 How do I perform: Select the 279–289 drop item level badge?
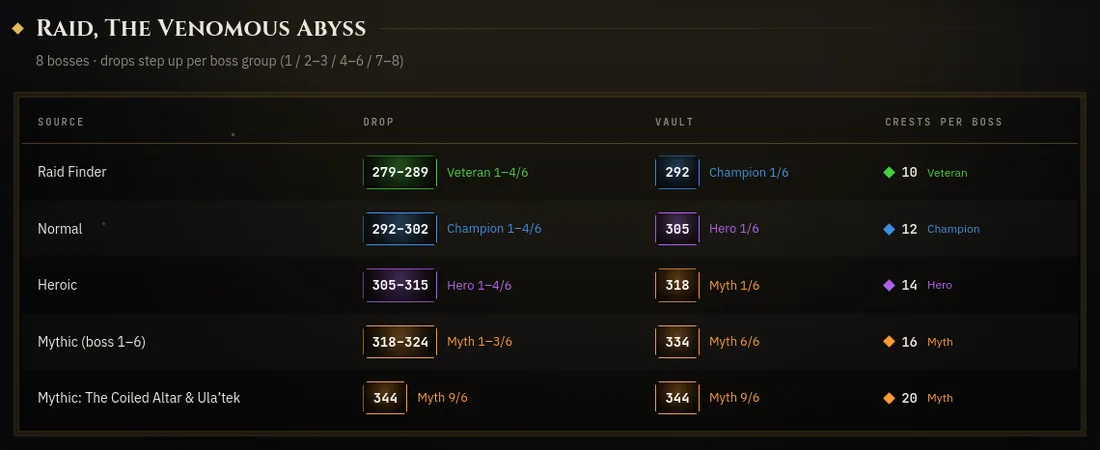point(400,173)
